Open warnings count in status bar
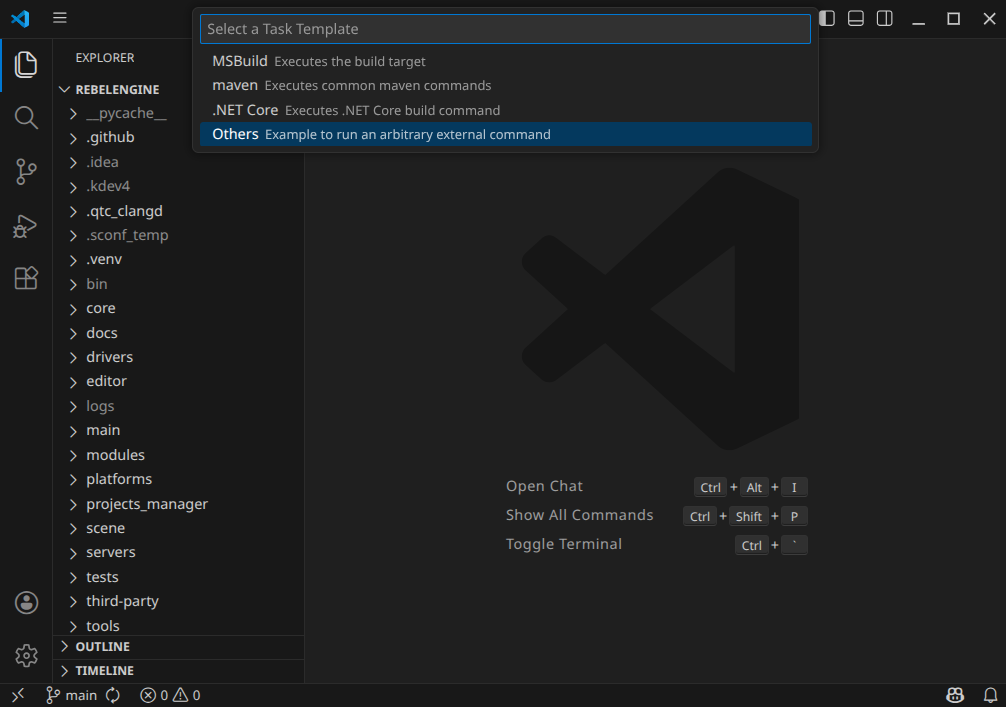The image size is (1006, 707). (187, 695)
